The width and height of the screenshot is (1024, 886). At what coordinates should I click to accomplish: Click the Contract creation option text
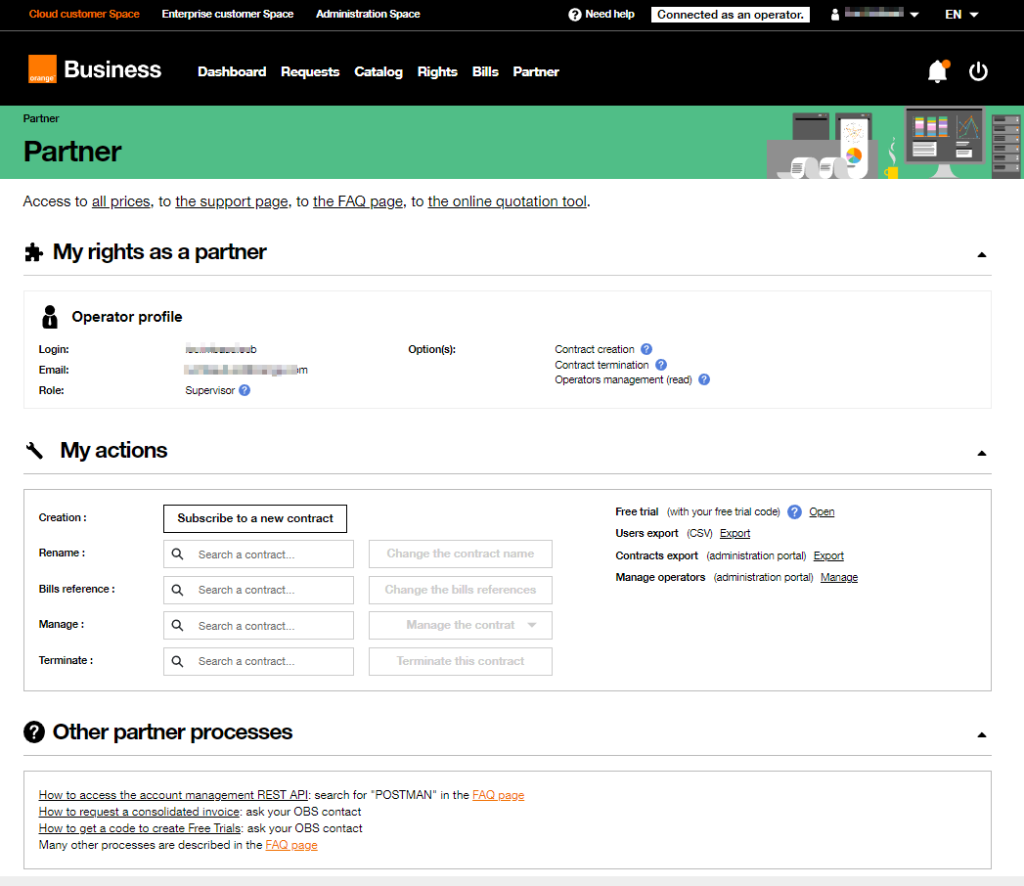pyautogui.click(x=594, y=349)
